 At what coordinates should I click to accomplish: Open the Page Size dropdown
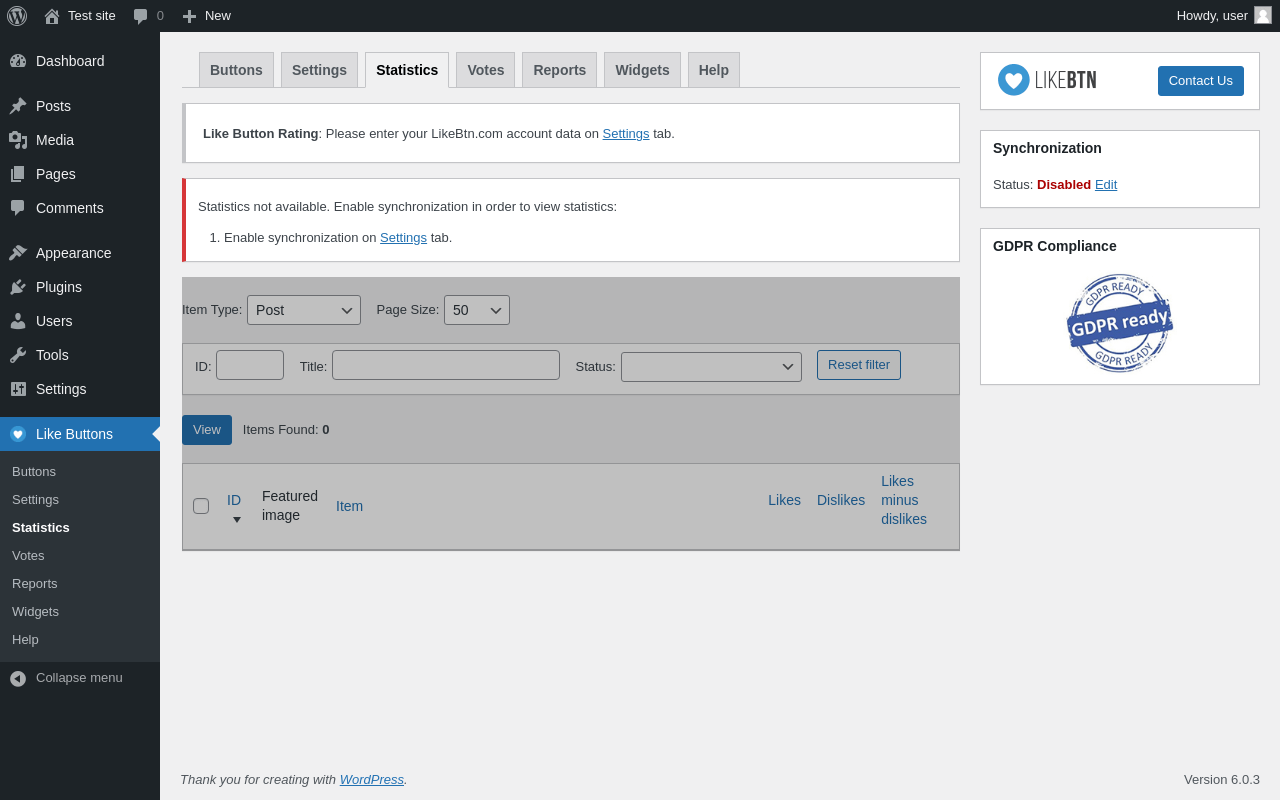point(477,310)
